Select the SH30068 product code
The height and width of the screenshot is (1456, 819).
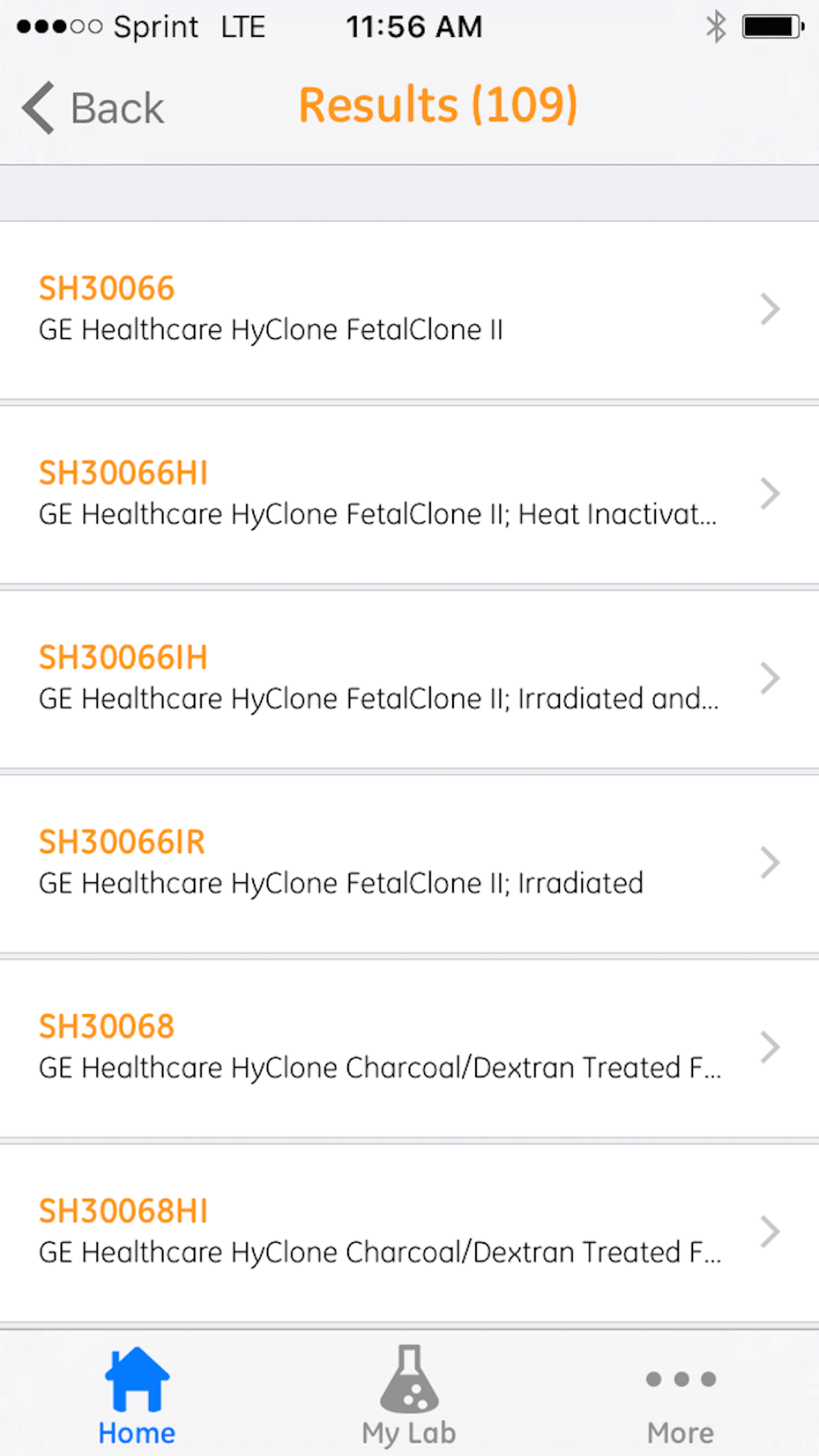[106, 1026]
